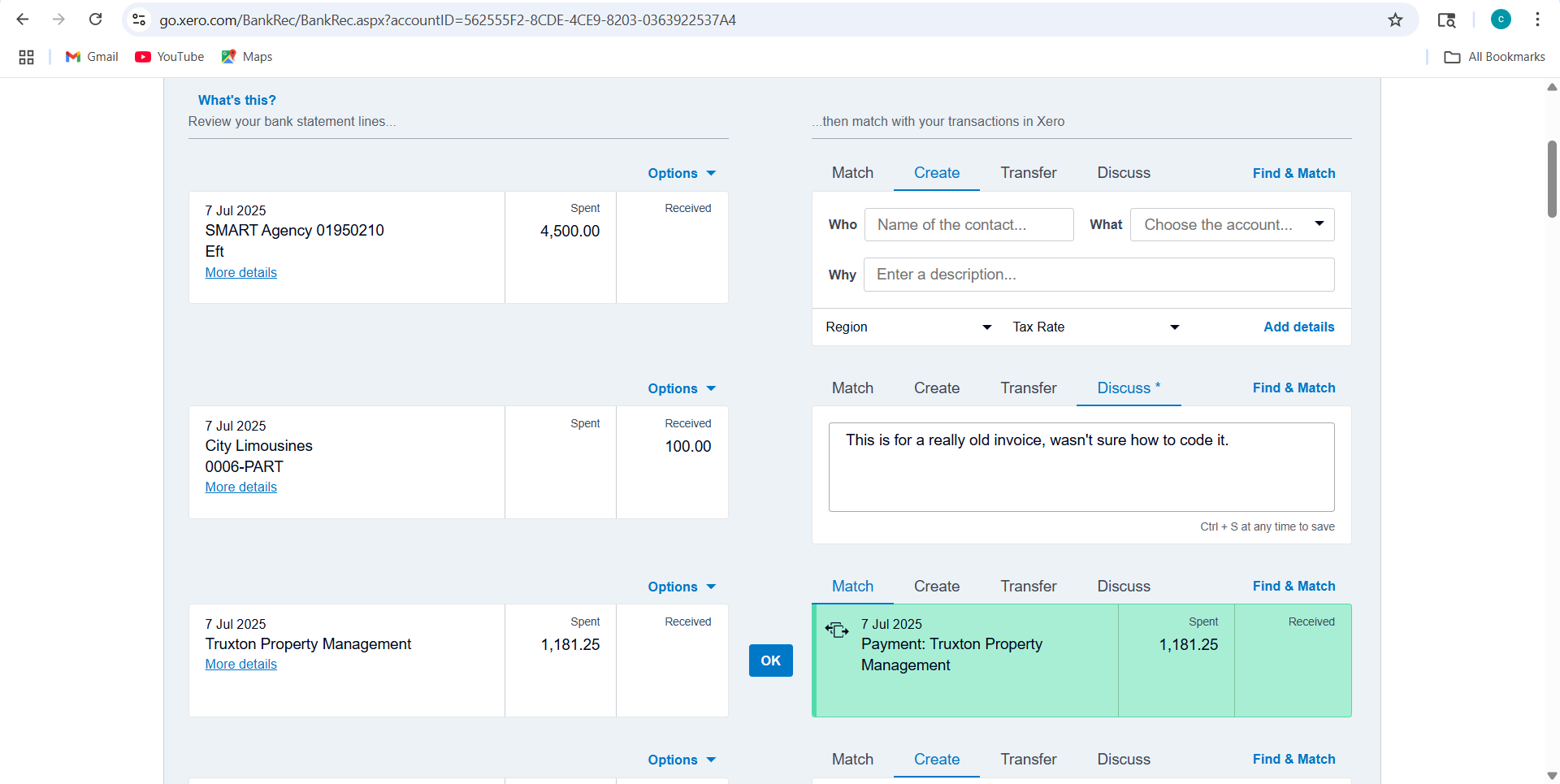The image size is (1560, 784).
Task: Select the Match tab for City Limousines
Action: tap(852, 388)
